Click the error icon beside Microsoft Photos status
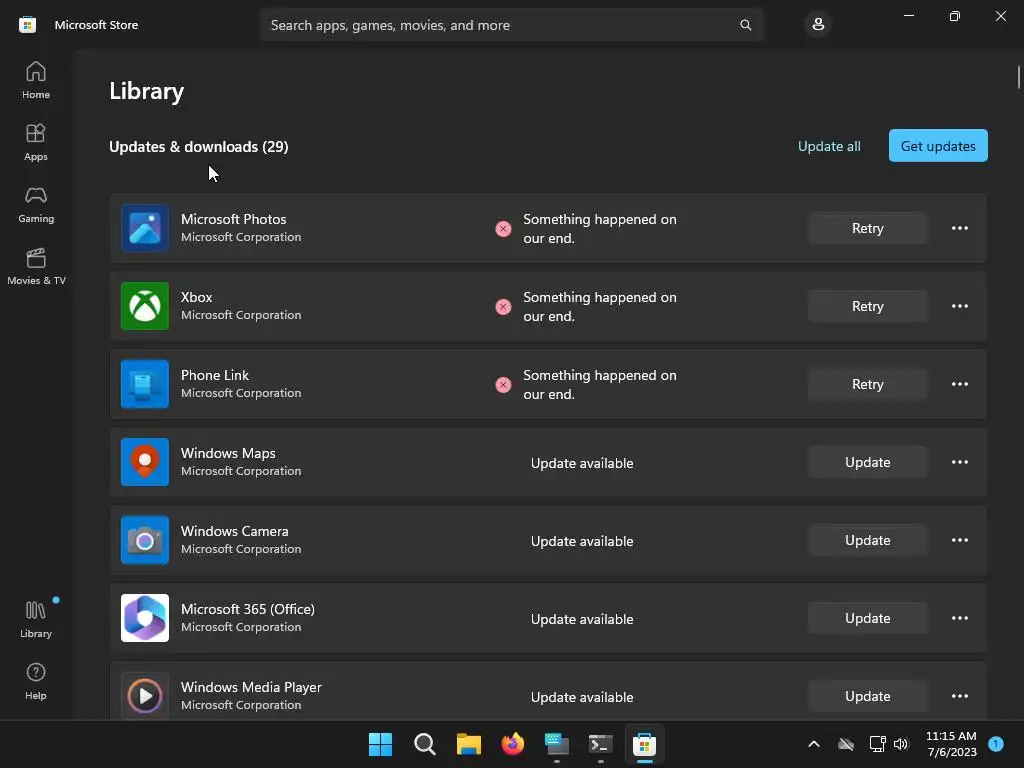1024x768 pixels. click(503, 229)
